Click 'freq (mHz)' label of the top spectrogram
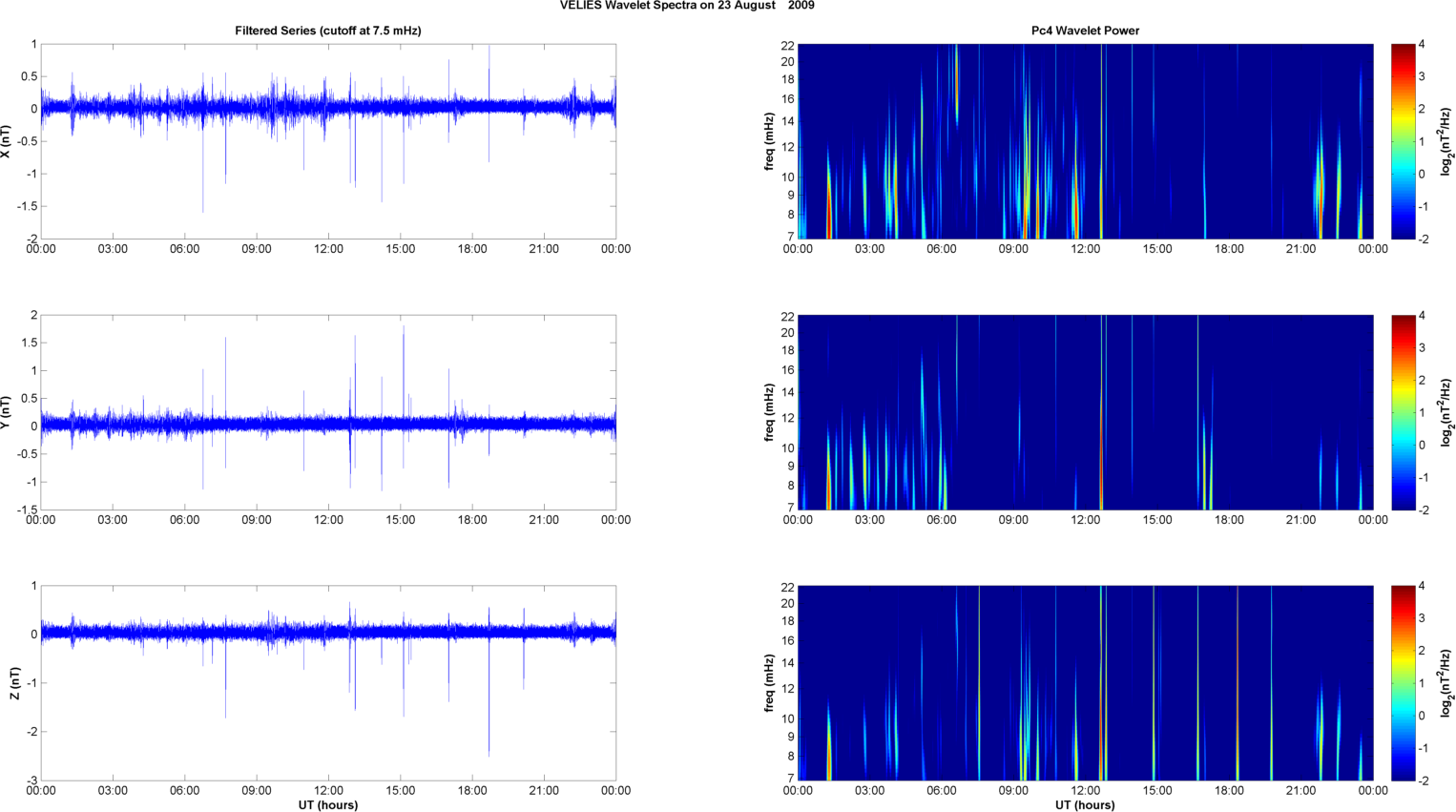Screen dimensions: 1456x812 (769, 141)
